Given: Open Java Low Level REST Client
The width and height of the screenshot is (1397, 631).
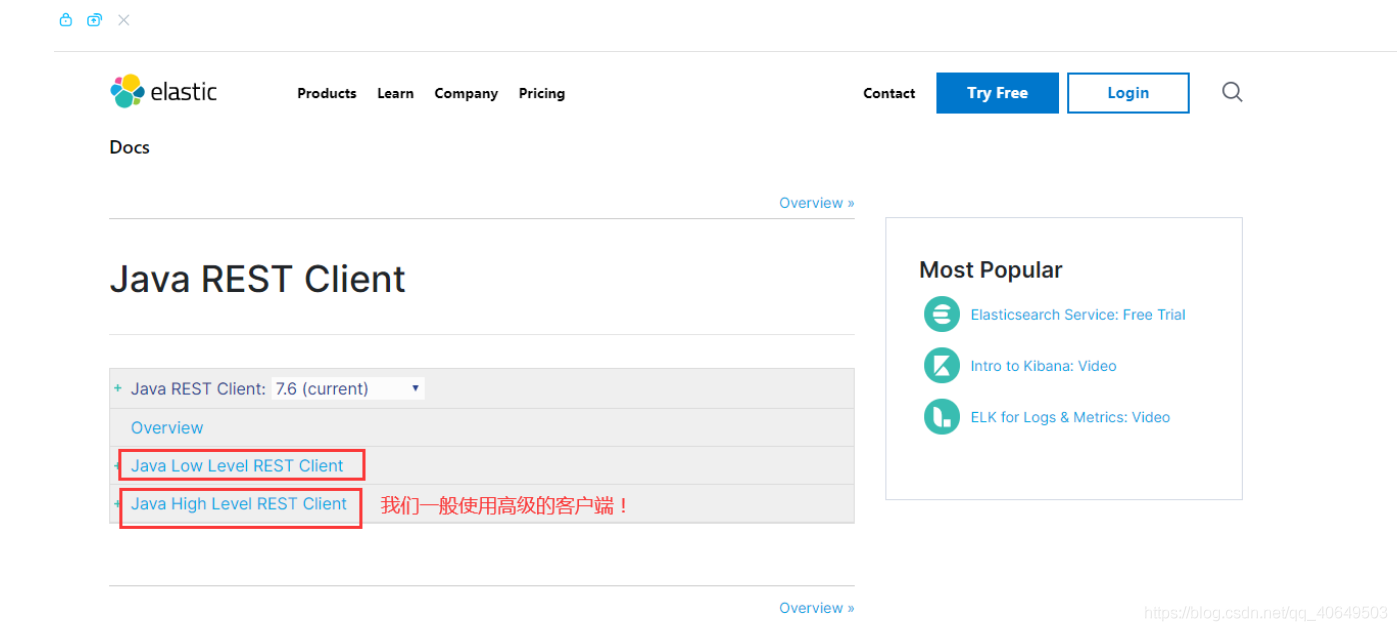Looking at the screenshot, I should coord(237,465).
